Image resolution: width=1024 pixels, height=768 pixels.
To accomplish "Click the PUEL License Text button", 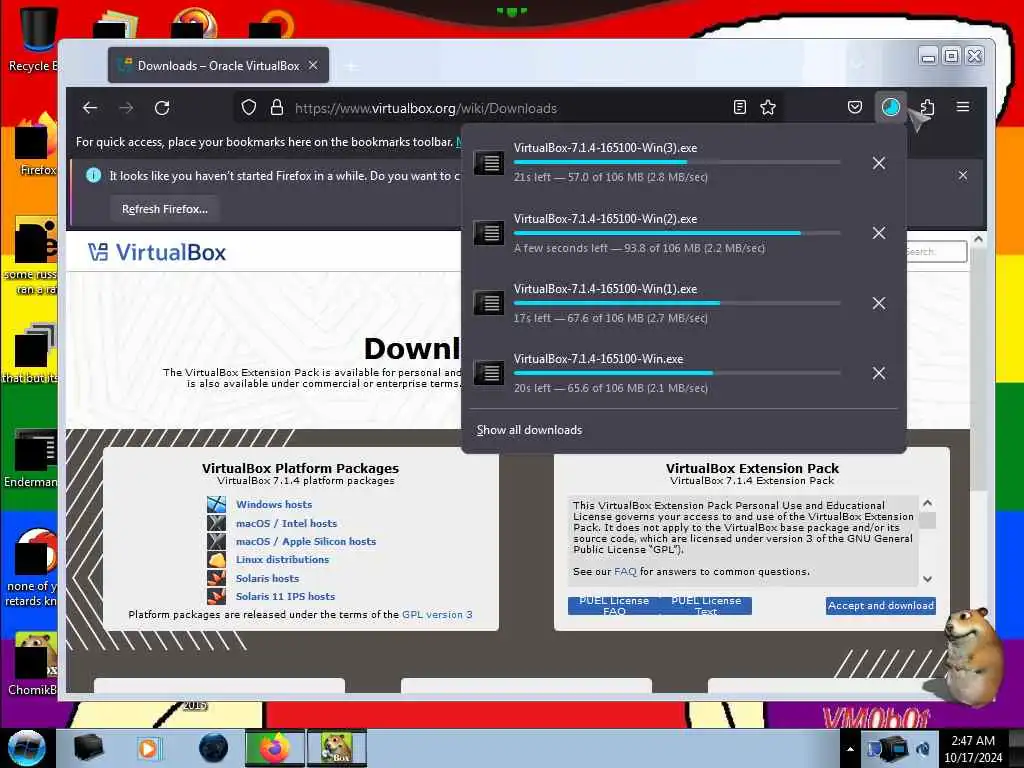I will (706, 606).
